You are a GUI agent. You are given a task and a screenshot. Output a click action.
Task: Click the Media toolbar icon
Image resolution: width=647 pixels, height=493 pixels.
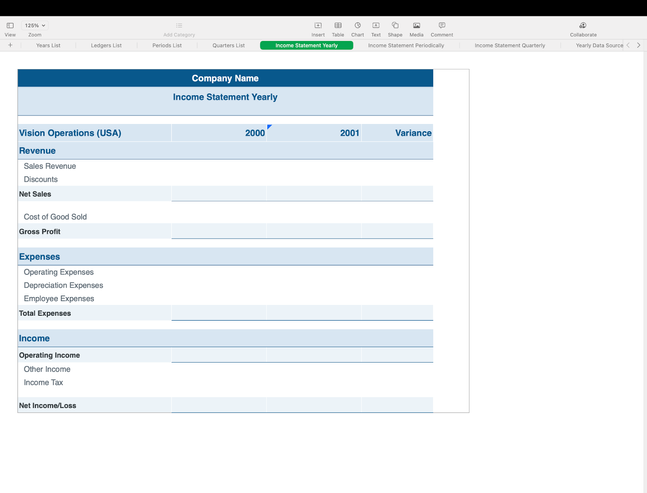(416, 25)
